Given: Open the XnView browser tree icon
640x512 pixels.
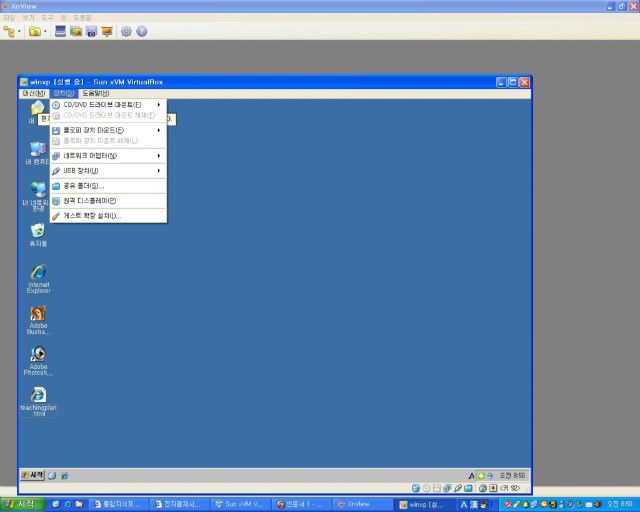Looking at the screenshot, I should click(9, 31).
